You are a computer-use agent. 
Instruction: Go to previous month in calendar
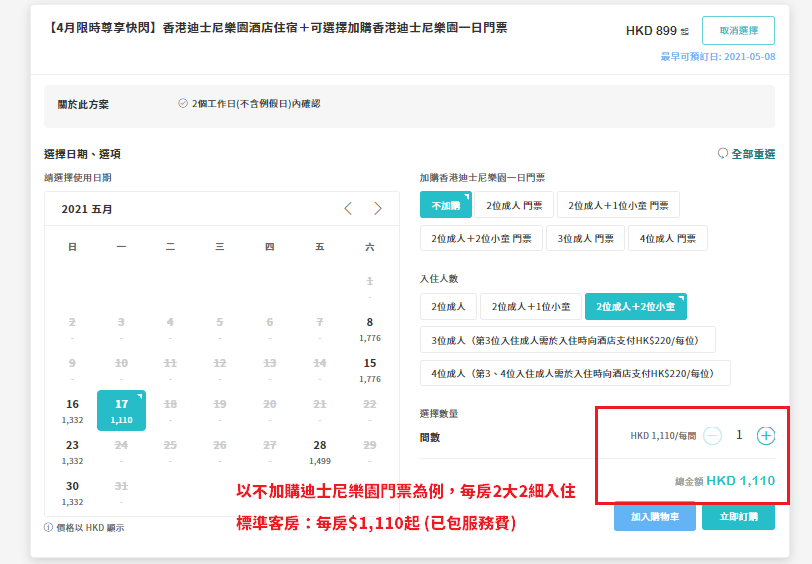tap(348, 209)
